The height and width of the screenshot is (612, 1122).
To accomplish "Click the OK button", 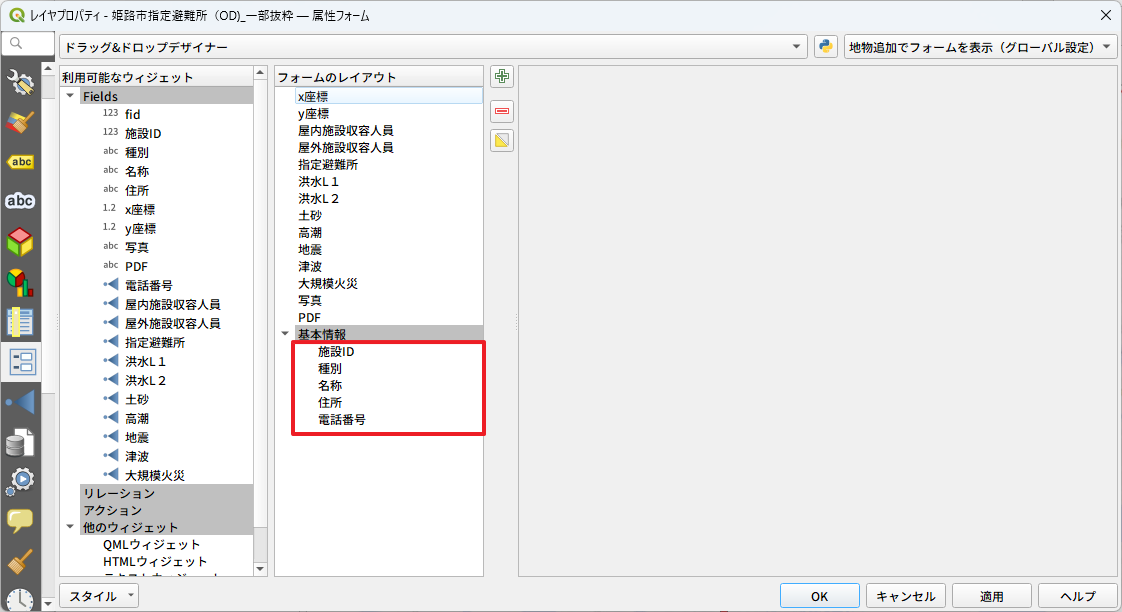I will [x=819, y=596].
